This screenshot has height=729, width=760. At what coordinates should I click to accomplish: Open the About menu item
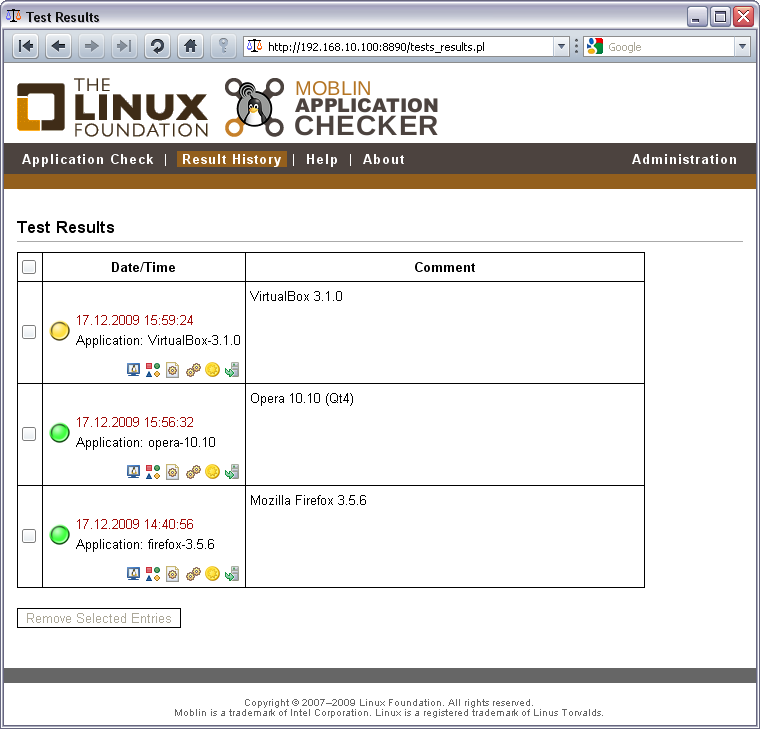click(384, 159)
